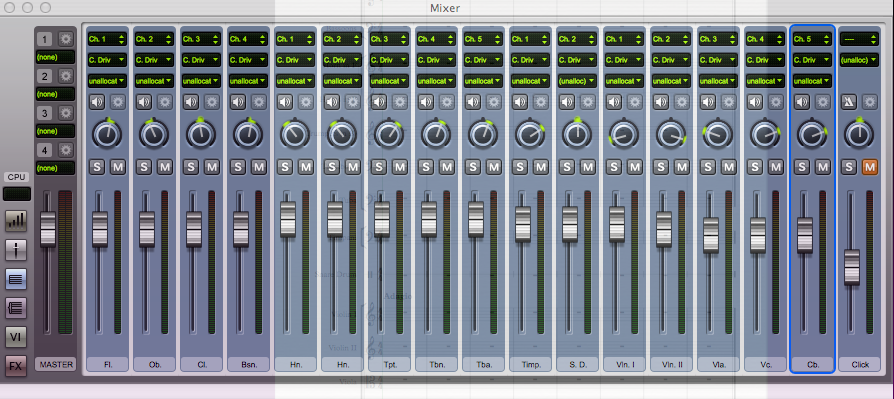Show the VI strips button
This screenshot has height=399, width=894.
(16, 337)
